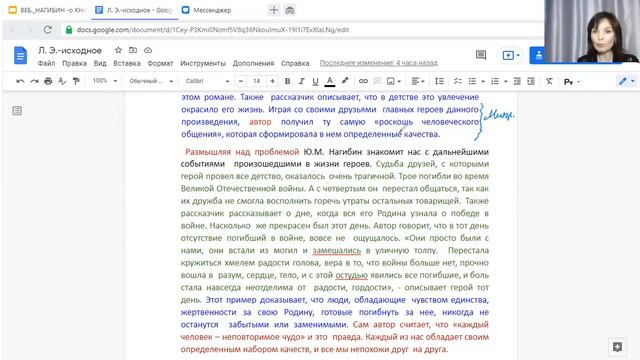
Task: Open the Calibri font dropdown
Action: click(x=207, y=81)
